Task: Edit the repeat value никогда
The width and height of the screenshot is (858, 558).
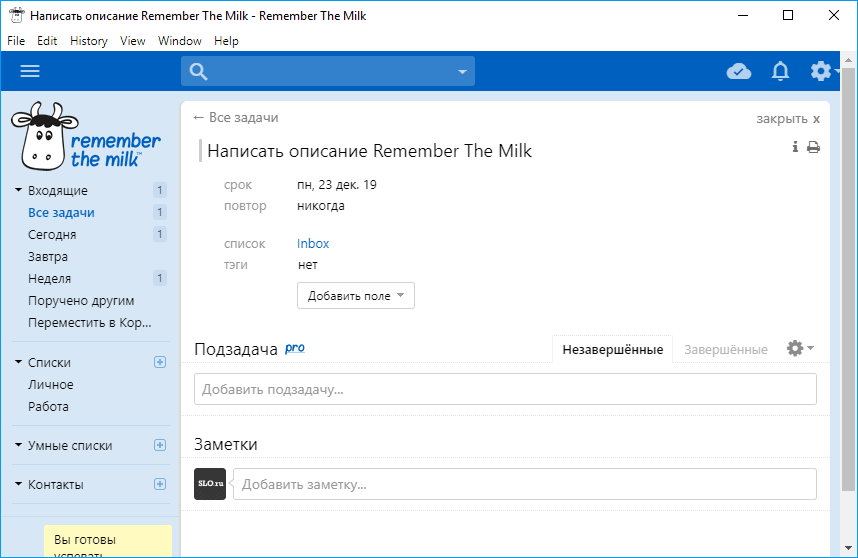Action: pyautogui.click(x=321, y=206)
